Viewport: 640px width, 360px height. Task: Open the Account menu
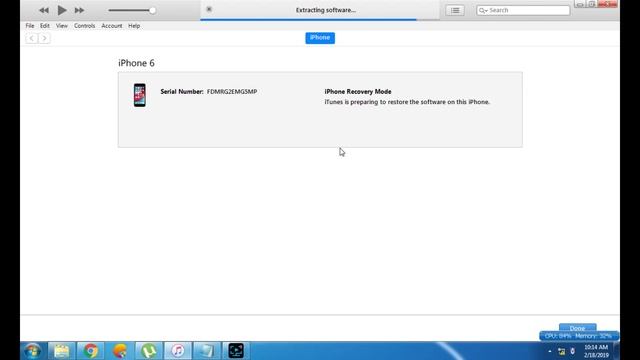click(111, 26)
